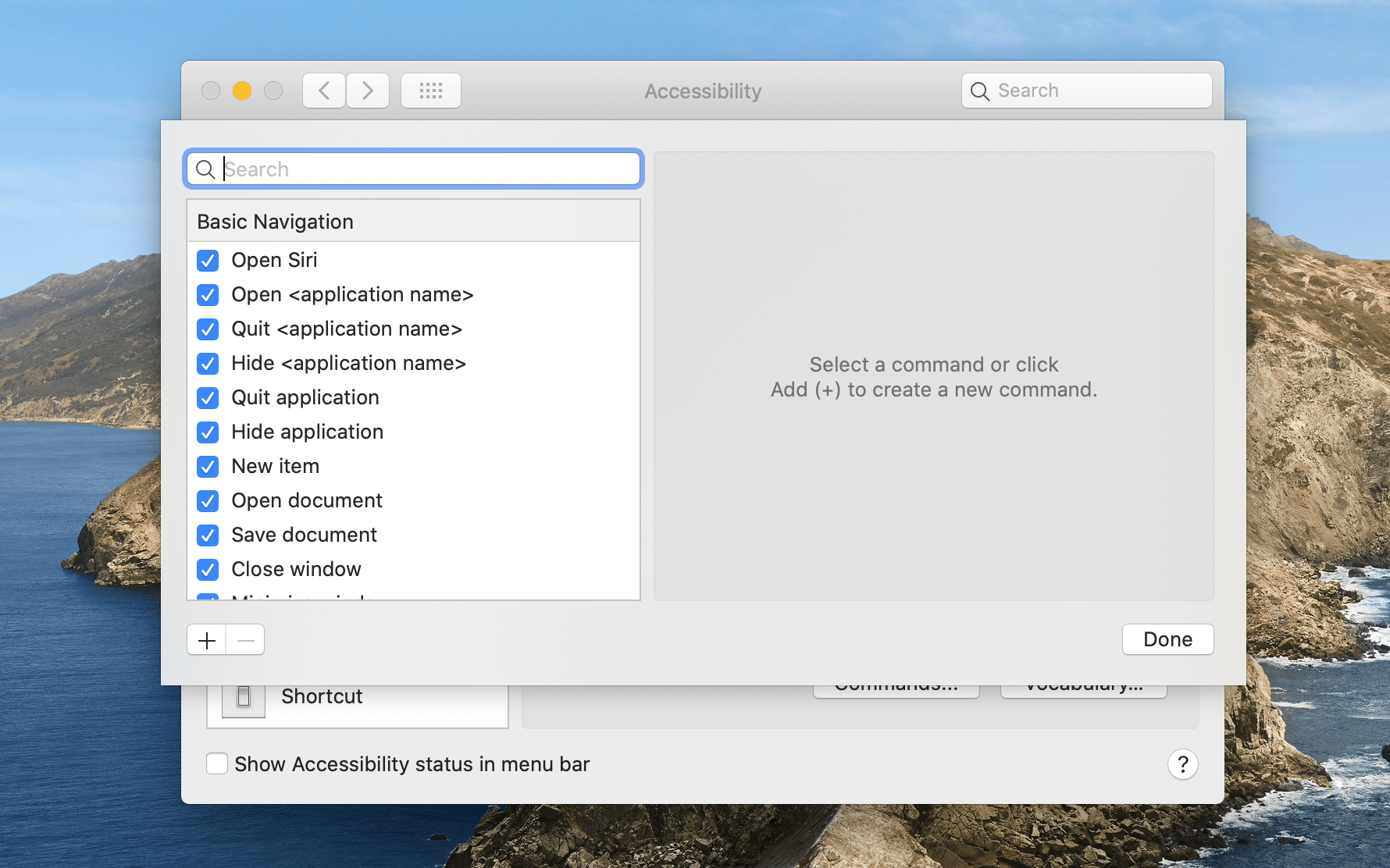Open the Show All preferences grid
1390x868 pixels.
430,90
